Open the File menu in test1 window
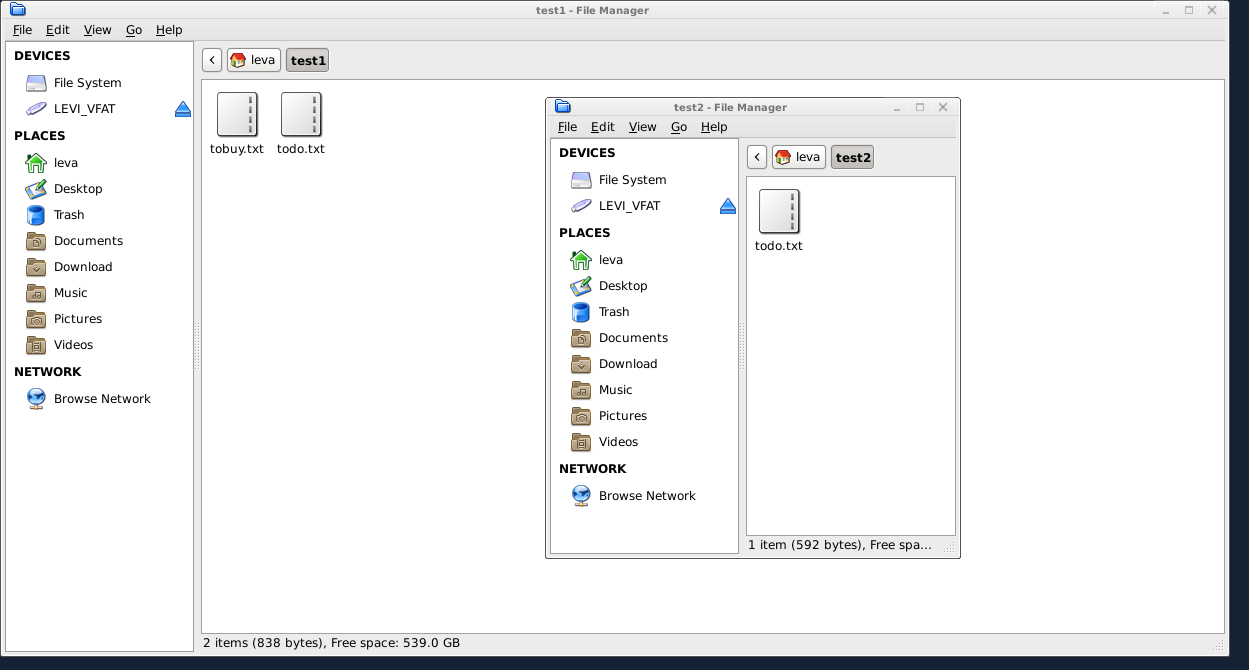 [22, 30]
